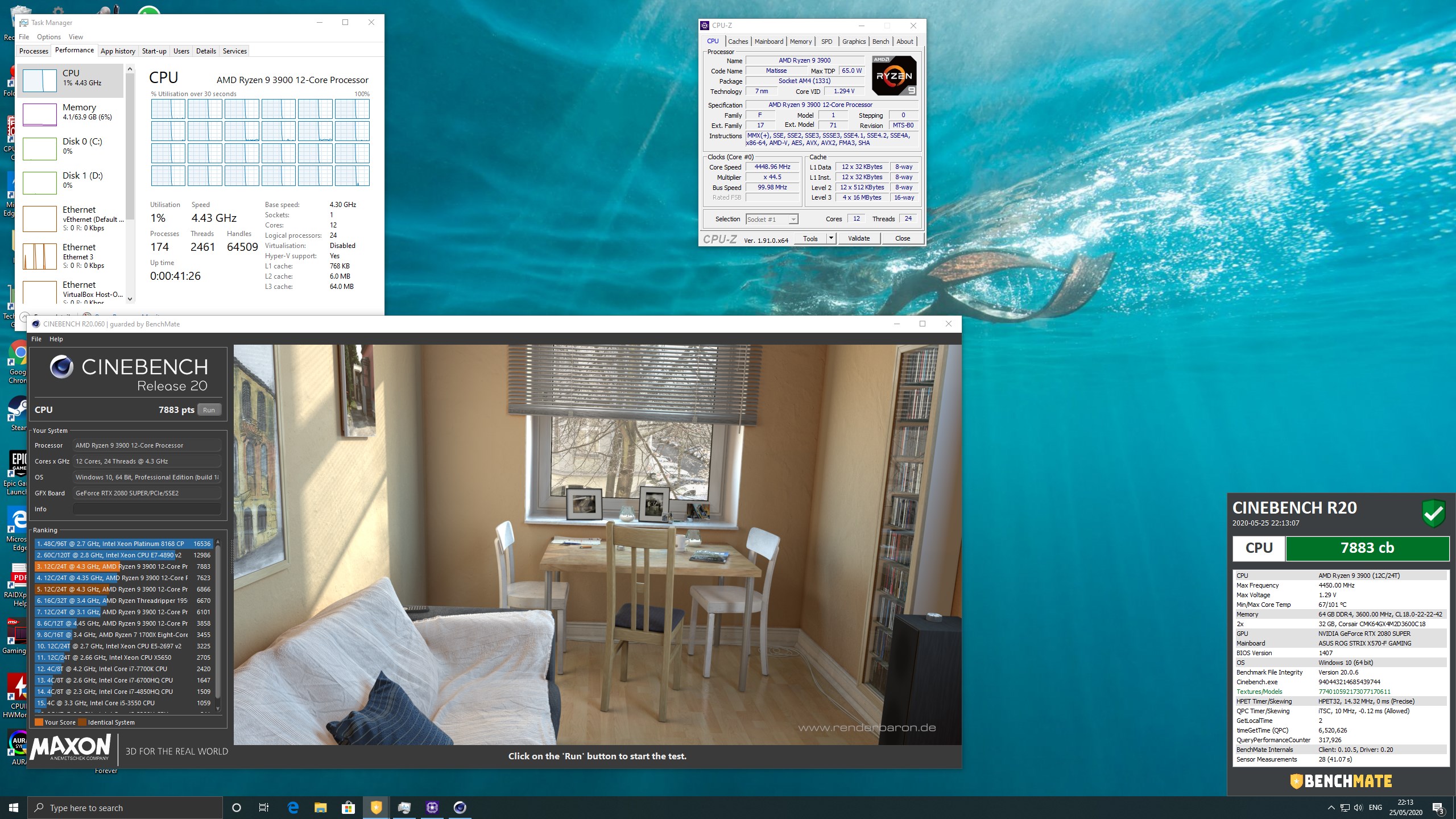Open Epic Games Launcher desktop icon
Viewport: 1456px width, 819px height.
tap(18, 473)
